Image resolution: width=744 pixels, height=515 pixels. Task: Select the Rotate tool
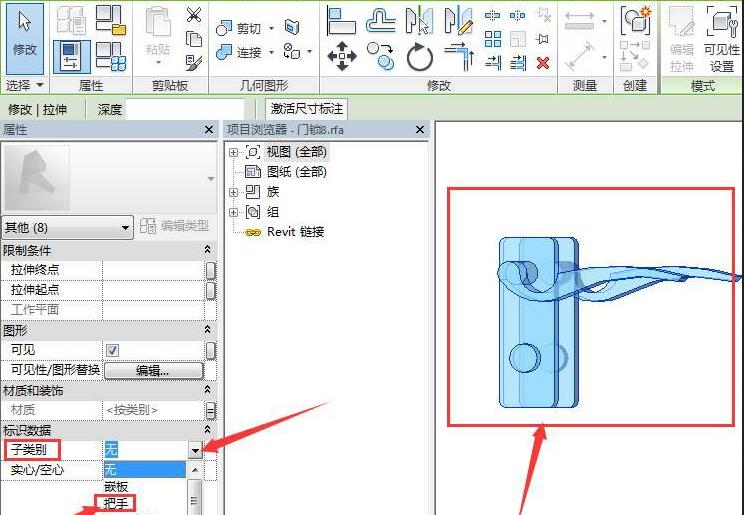(420, 57)
